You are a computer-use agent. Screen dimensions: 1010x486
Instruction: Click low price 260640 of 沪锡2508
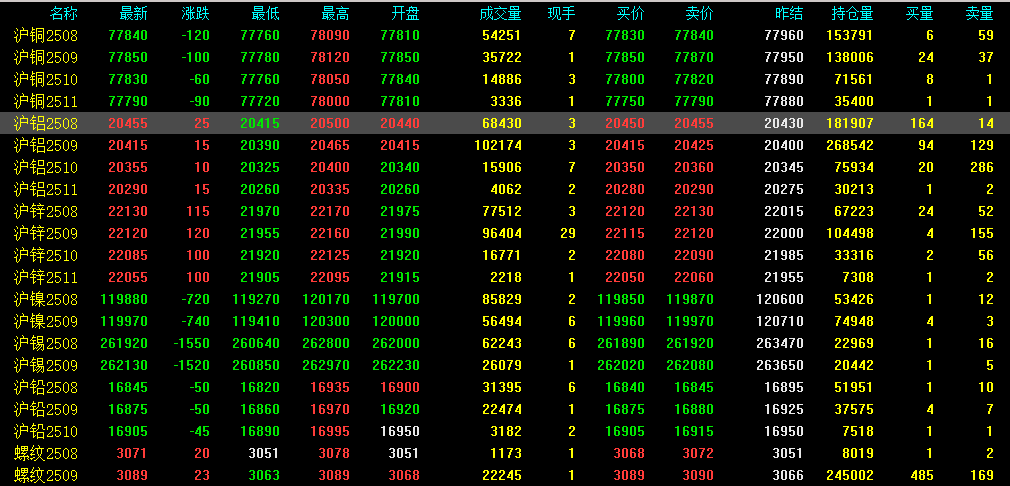(x=256, y=343)
